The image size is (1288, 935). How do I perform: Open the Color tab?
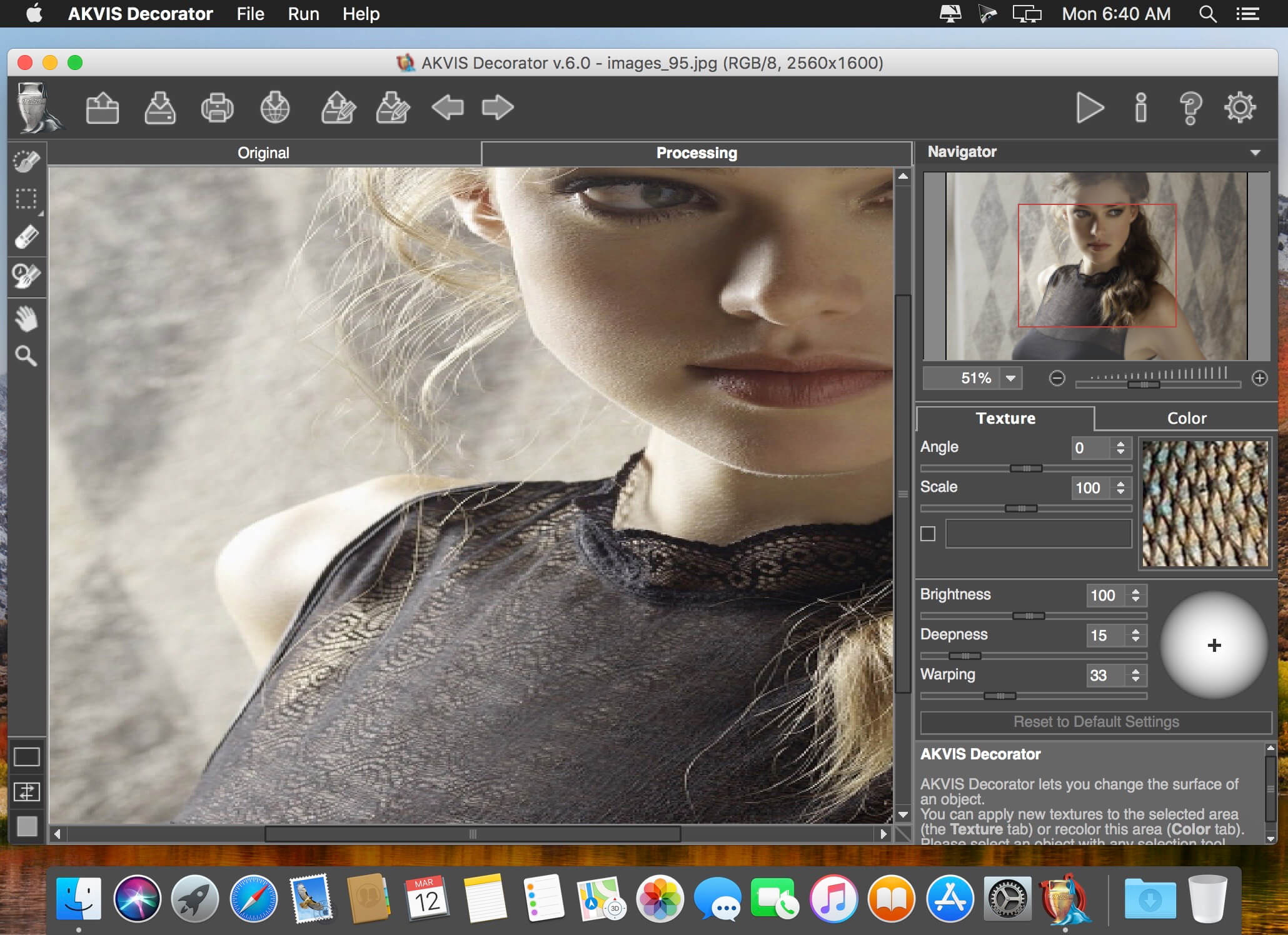point(1187,418)
